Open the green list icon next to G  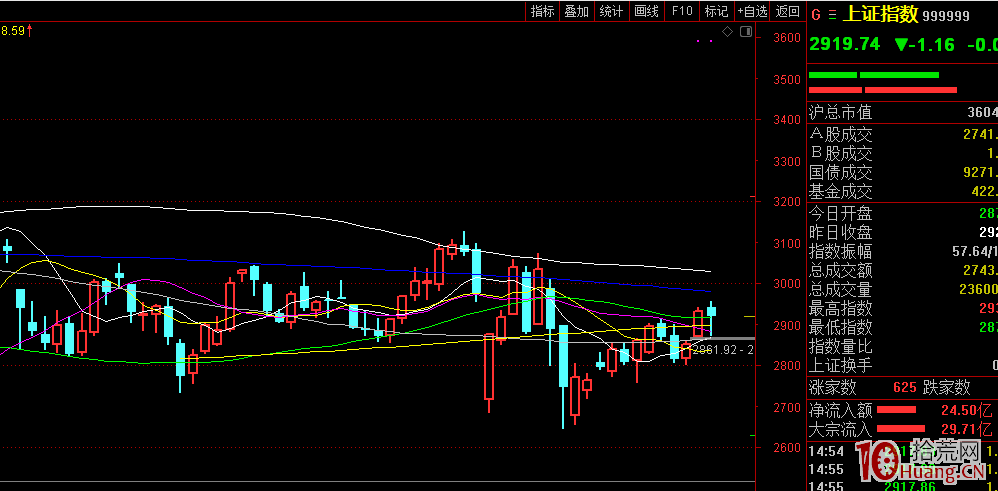click(x=833, y=15)
